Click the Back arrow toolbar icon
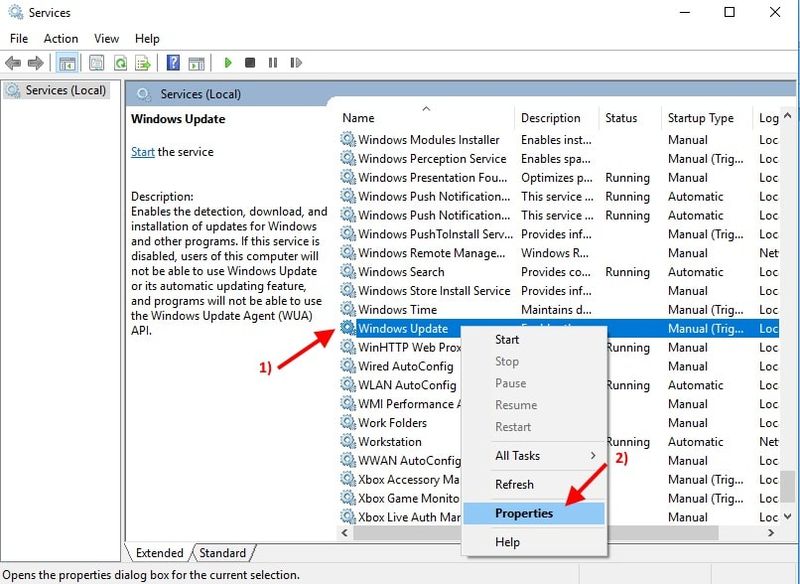 click(13, 63)
